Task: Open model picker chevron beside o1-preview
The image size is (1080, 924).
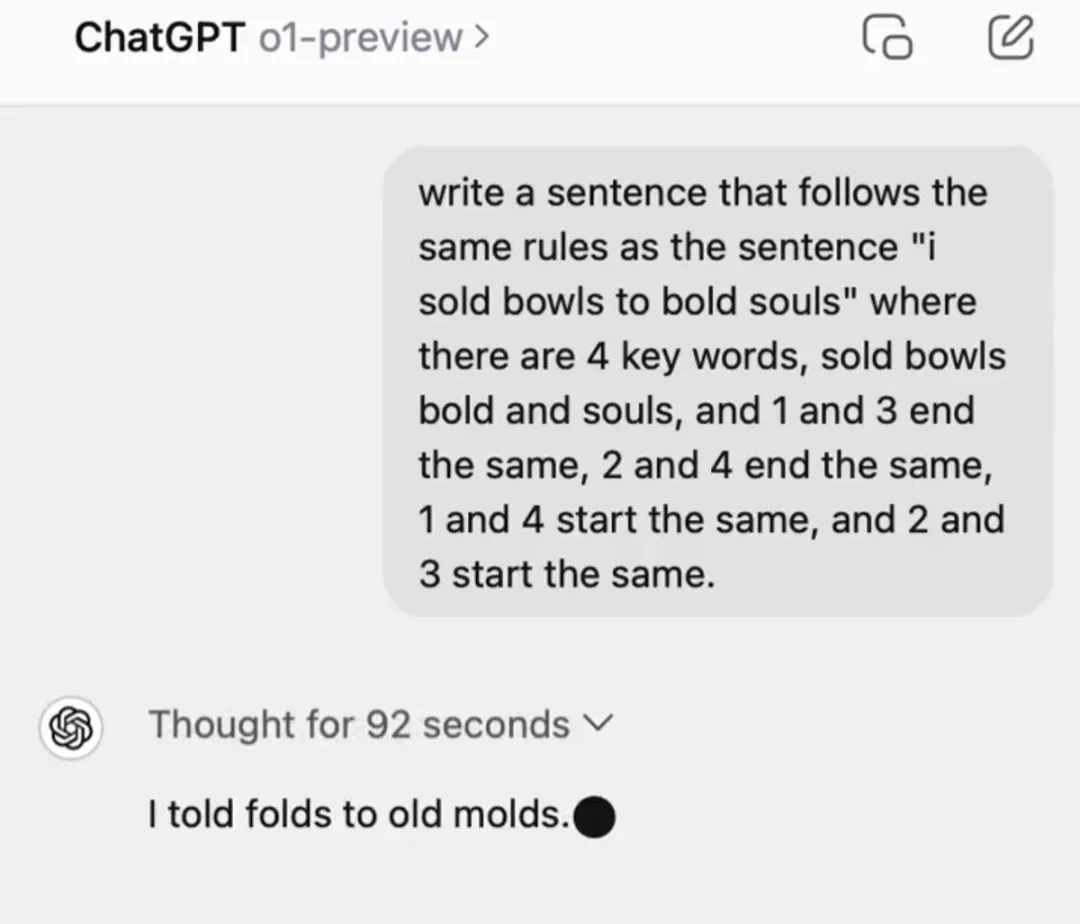Action: coord(482,38)
